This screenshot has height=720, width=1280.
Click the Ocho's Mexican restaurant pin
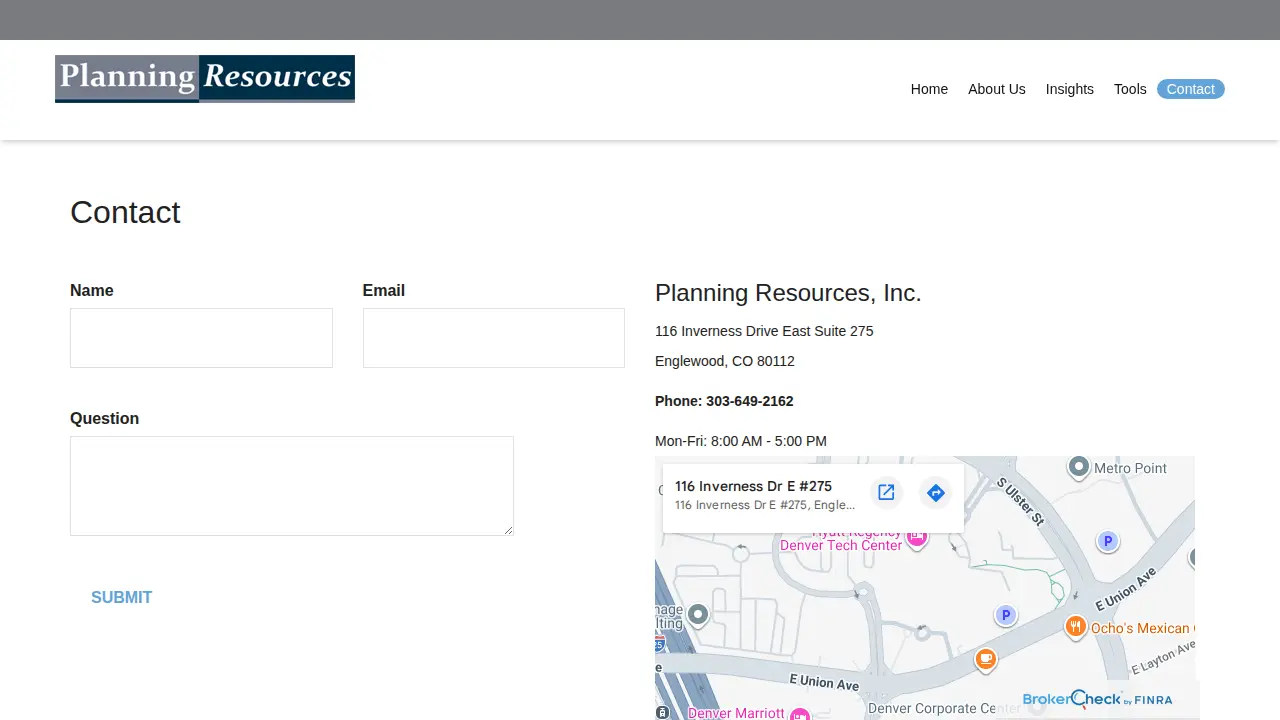(1076, 627)
